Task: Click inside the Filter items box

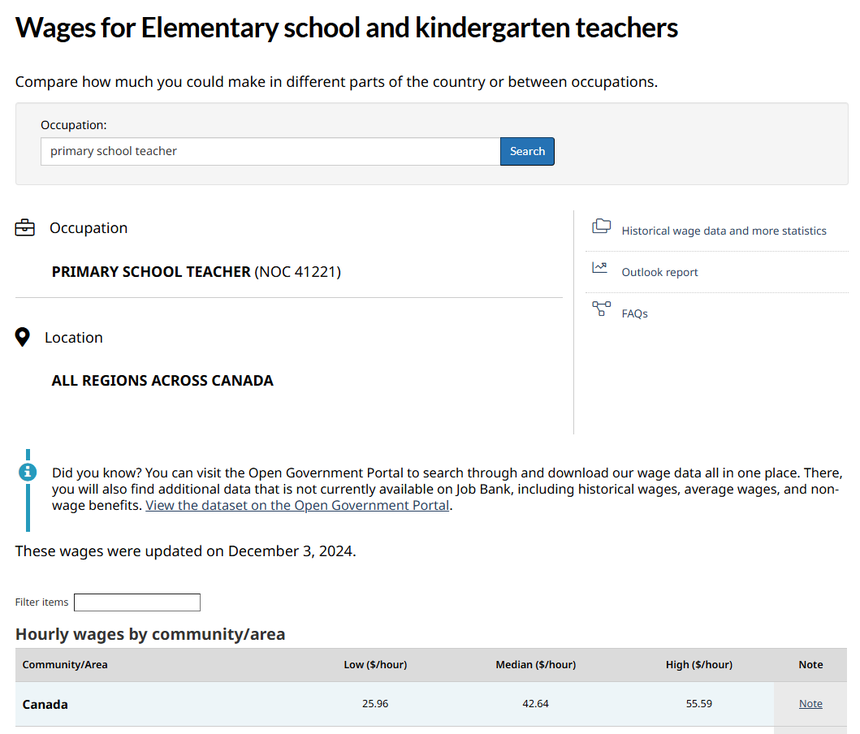Action: tap(137, 602)
